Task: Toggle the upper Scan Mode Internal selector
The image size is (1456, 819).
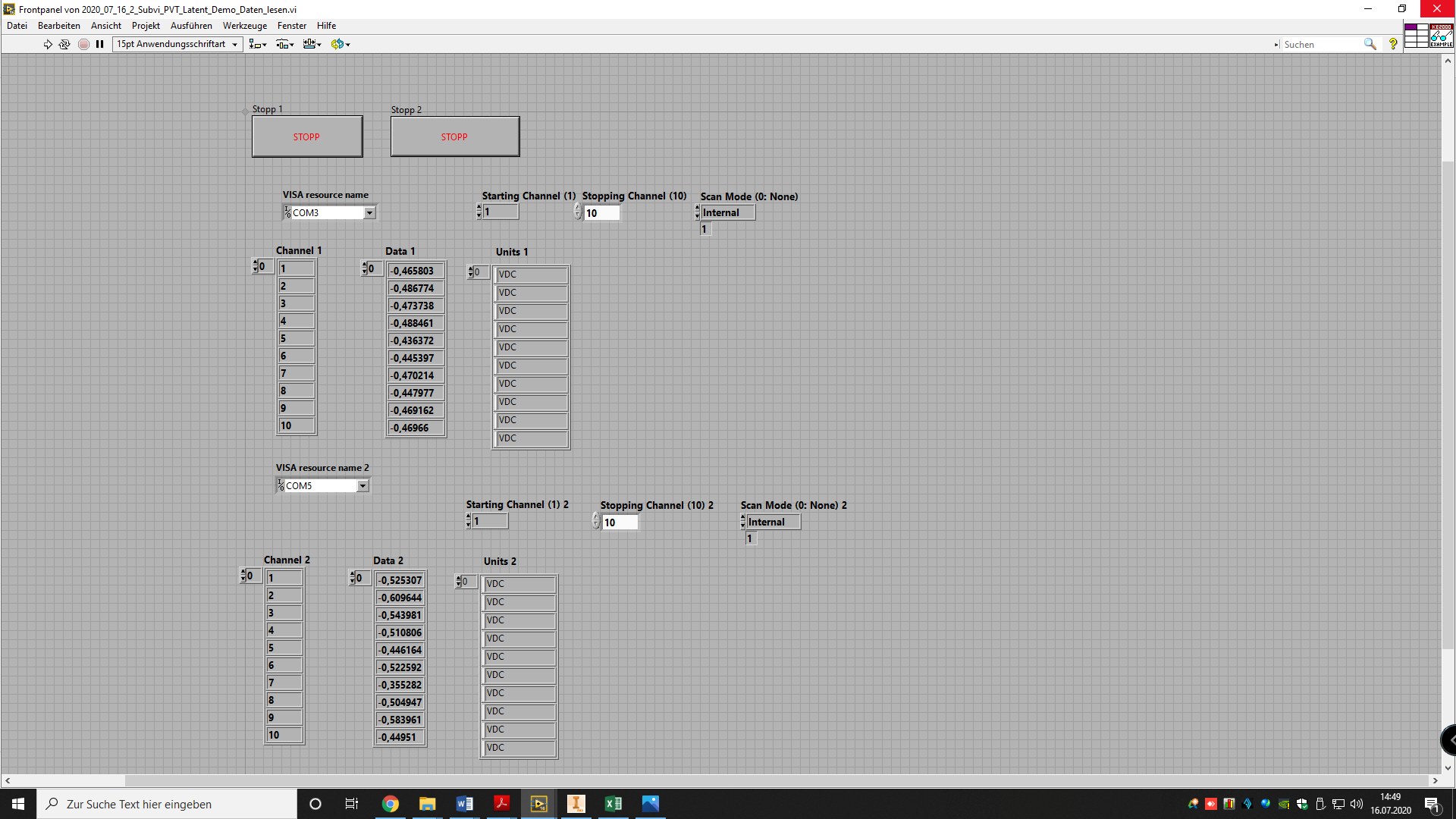Action: point(726,213)
